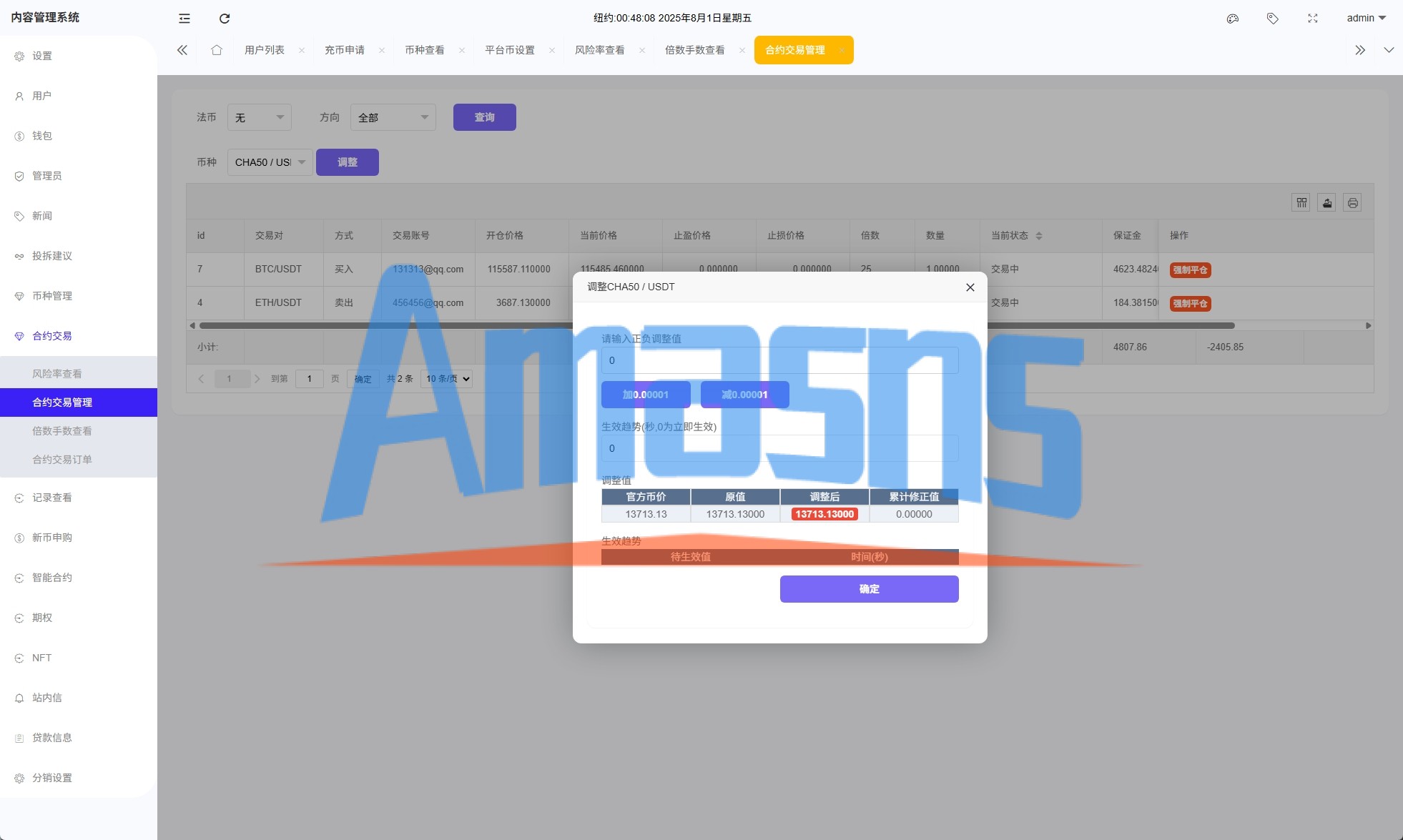The height and width of the screenshot is (840, 1403).
Task: Expand the tab options chevron
Action: tap(1389, 50)
